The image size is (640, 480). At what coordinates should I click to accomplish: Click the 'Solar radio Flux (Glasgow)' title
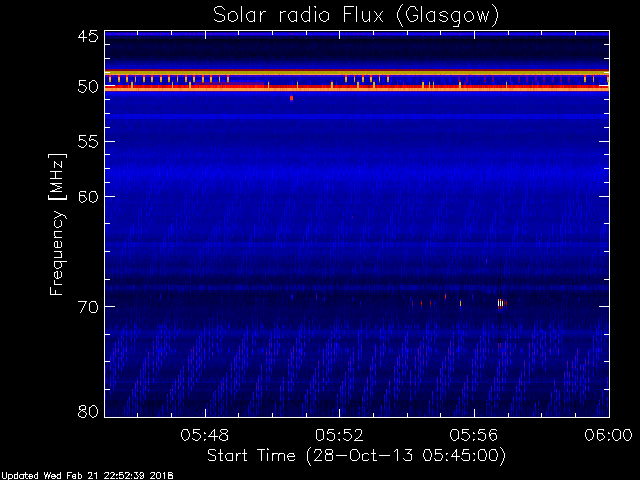[x=356, y=16]
